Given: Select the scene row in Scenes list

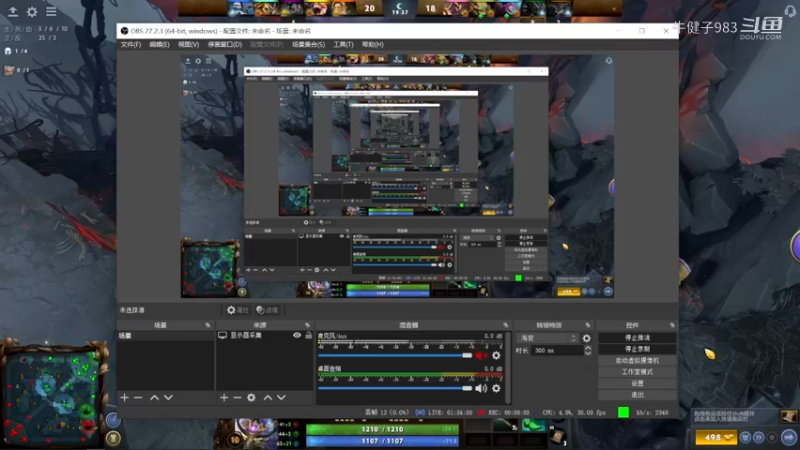Looking at the screenshot, I should coord(165,336).
